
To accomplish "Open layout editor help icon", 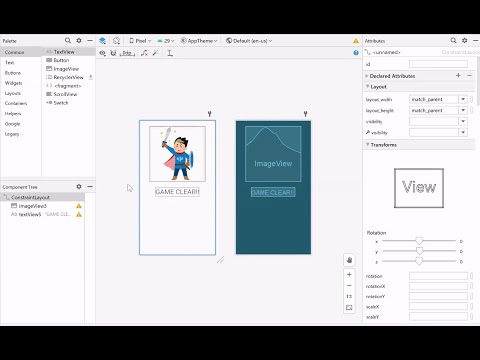I will coord(356,53).
